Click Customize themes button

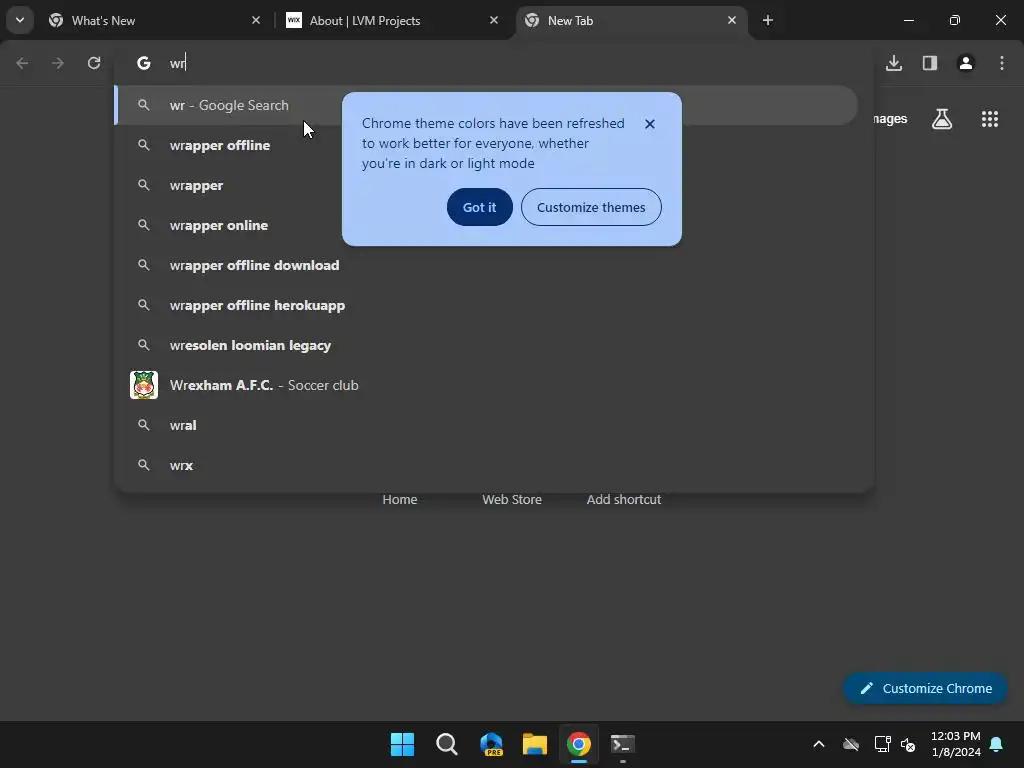[591, 207]
